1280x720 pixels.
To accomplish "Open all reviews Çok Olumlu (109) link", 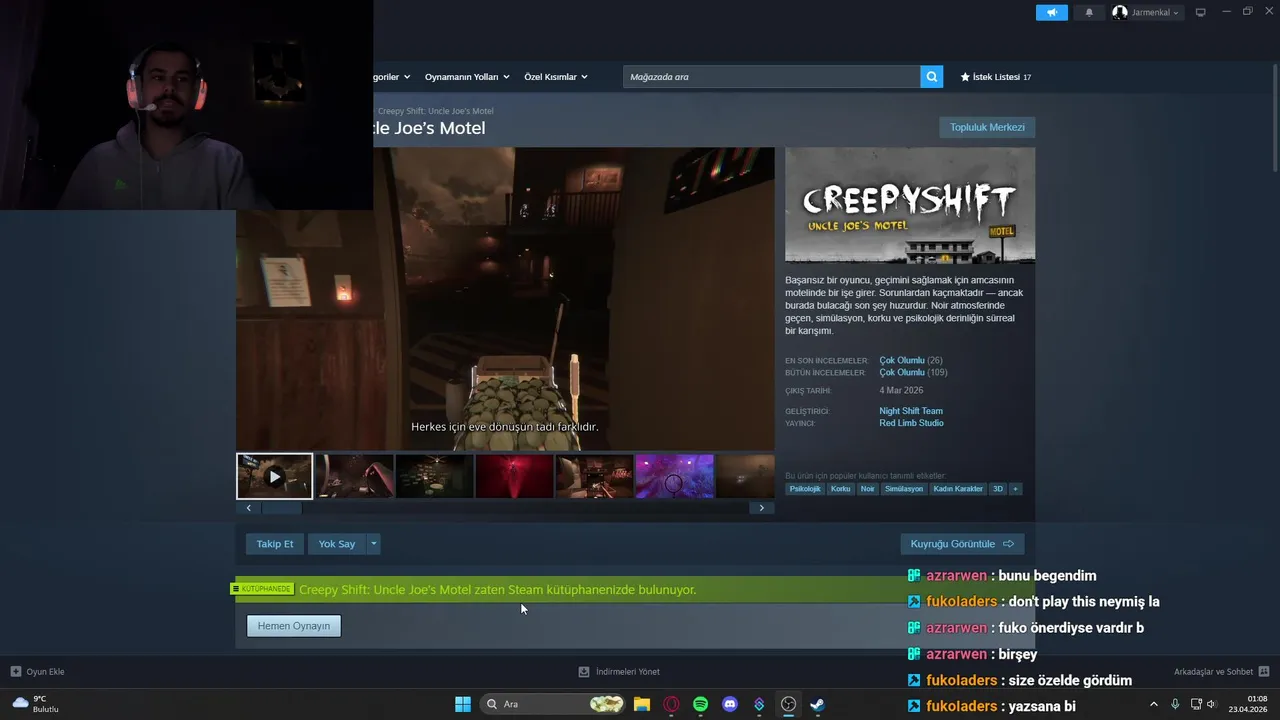I will tap(913, 372).
